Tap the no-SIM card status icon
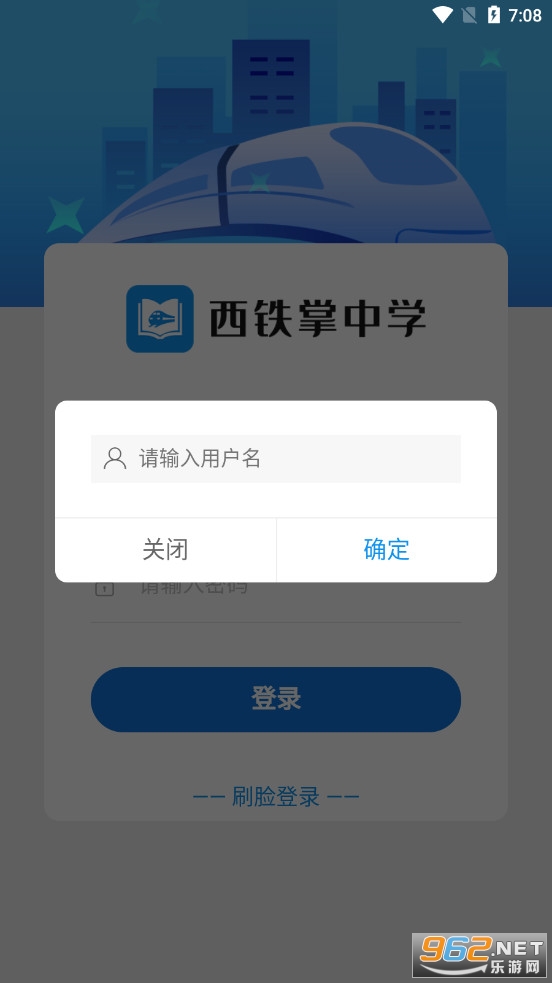 coord(469,15)
